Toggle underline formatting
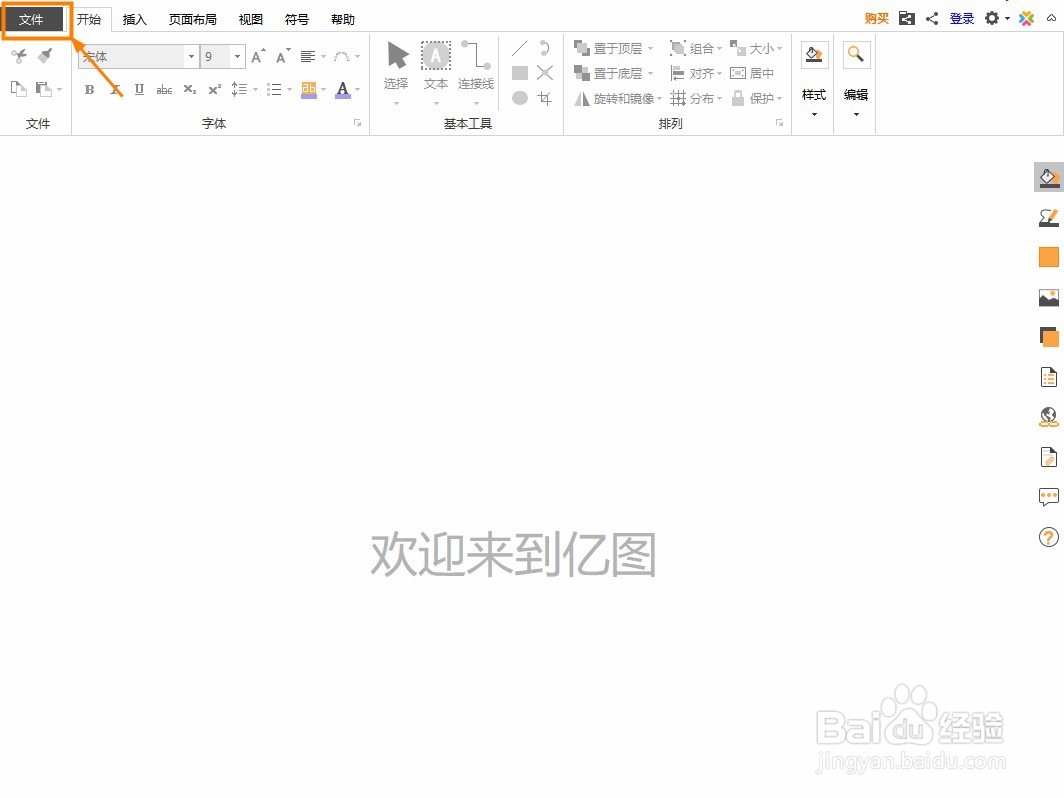The image size is (1064, 798). [139, 90]
